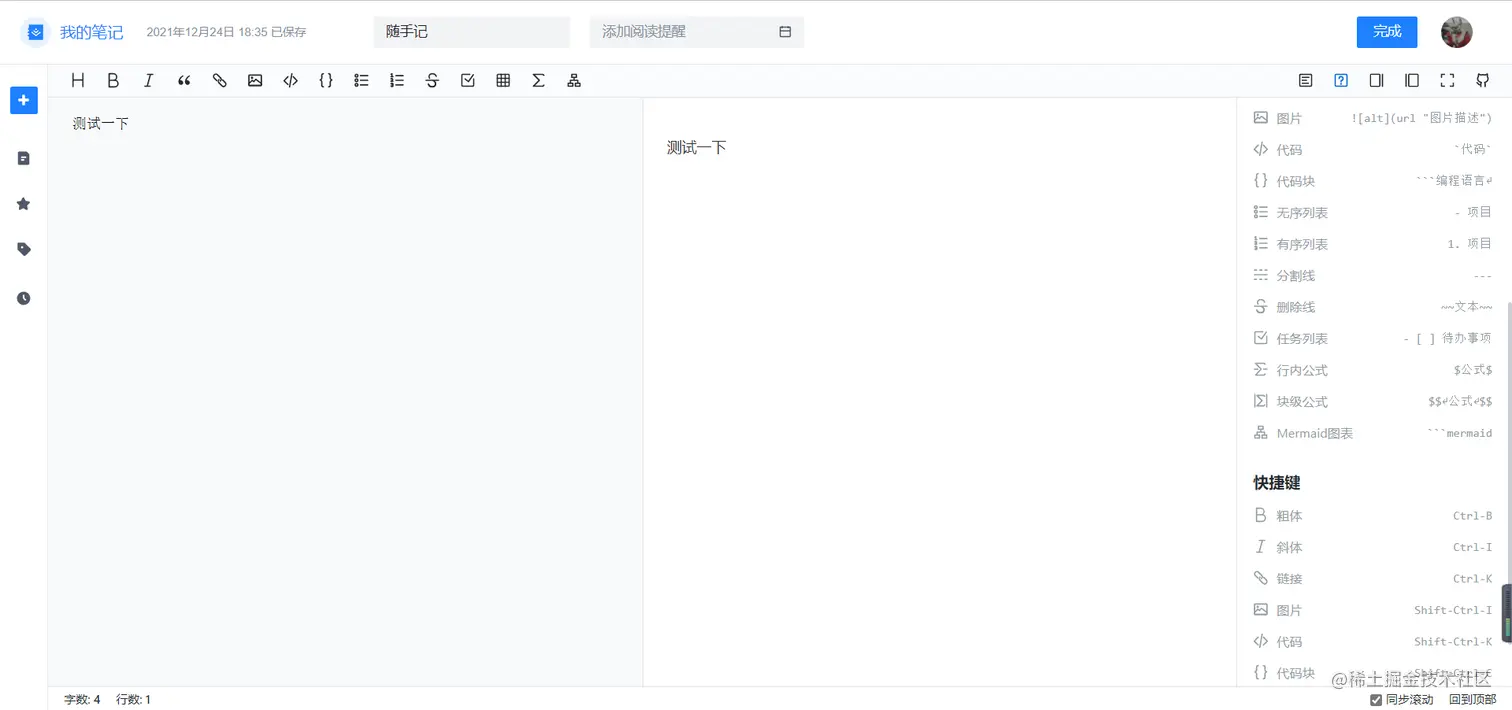
Task: Insert a code block with the braces icon
Action: pyautogui.click(x=326, y=81)
